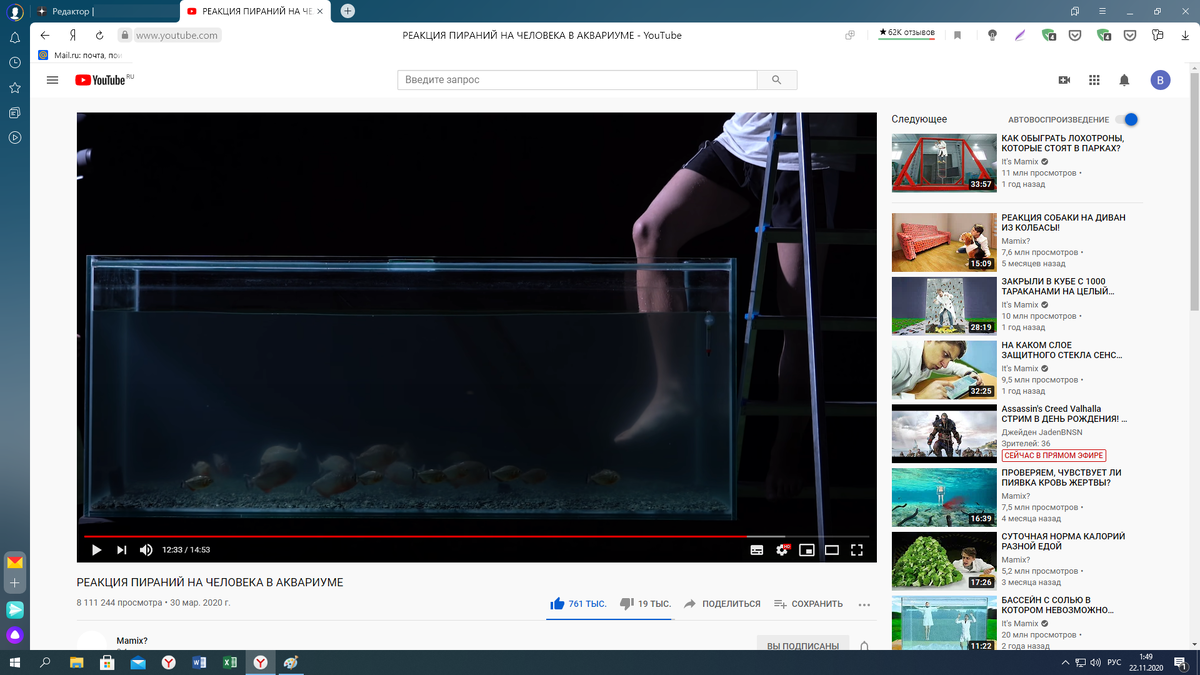Open player settings gear

782,549
